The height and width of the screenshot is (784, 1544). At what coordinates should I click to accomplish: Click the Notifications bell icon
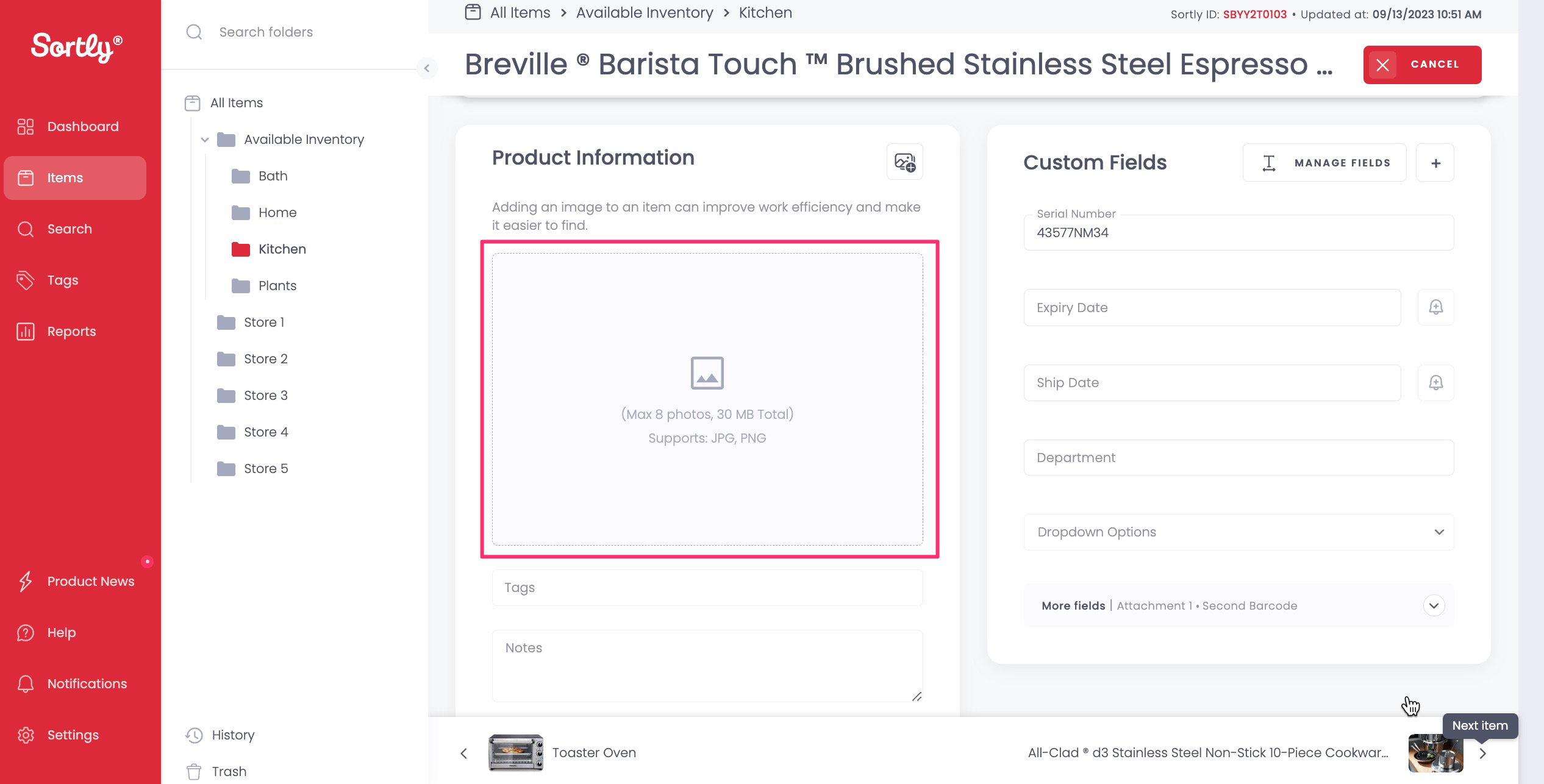tap(26, 683)
